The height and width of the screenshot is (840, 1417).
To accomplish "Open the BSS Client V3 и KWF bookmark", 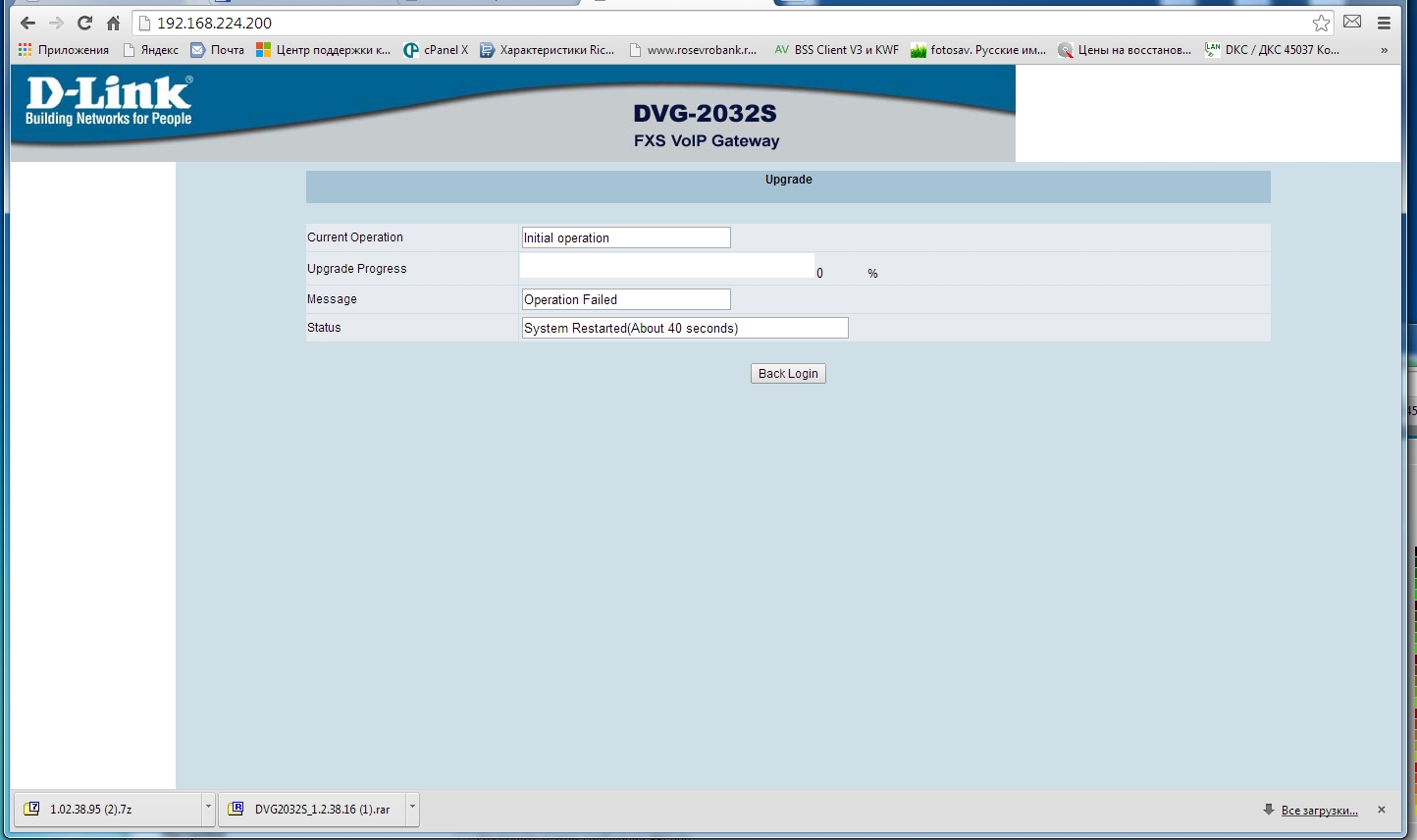I will (x=836, y=50).
